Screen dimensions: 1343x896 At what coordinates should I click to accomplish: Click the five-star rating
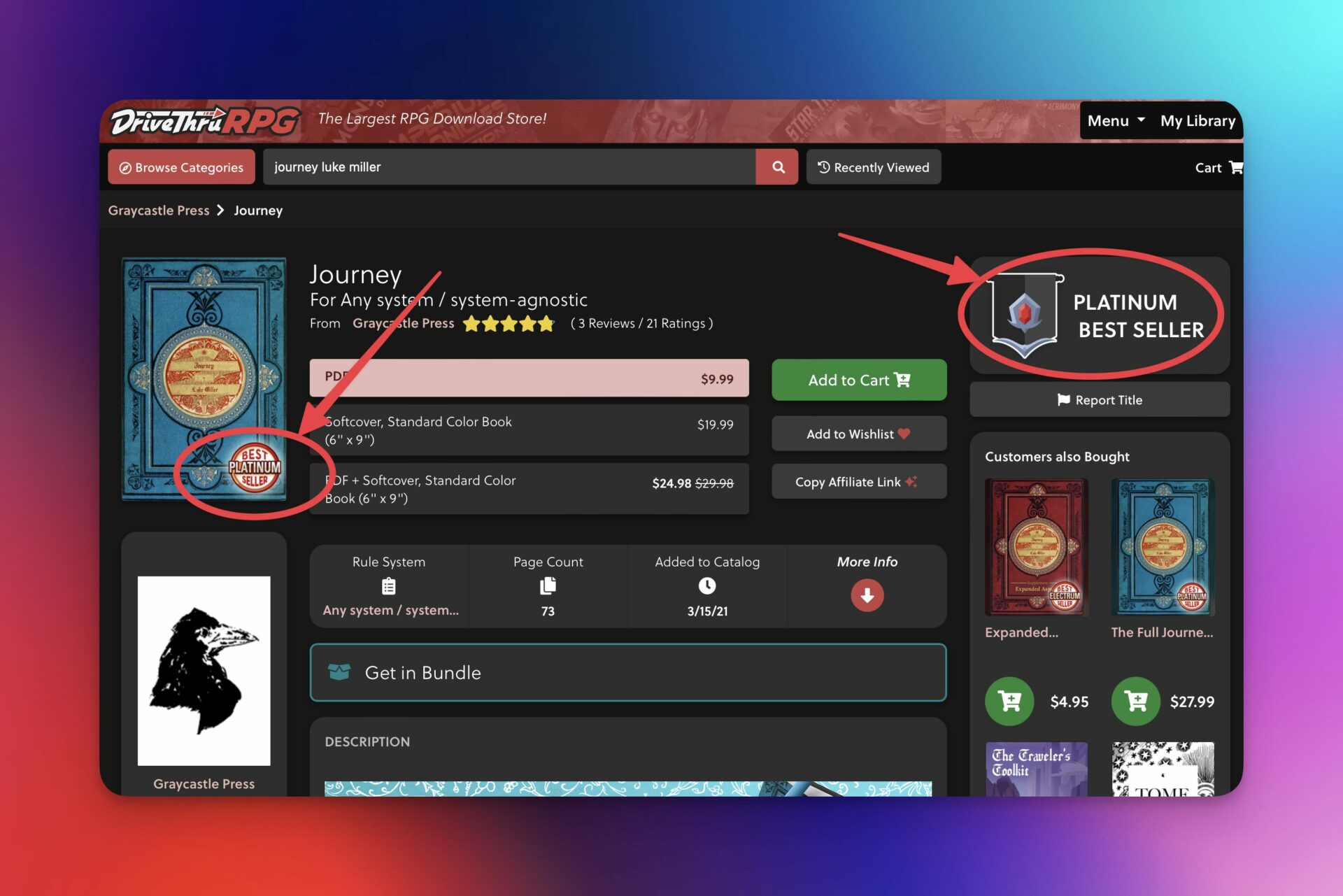[509, 324]
